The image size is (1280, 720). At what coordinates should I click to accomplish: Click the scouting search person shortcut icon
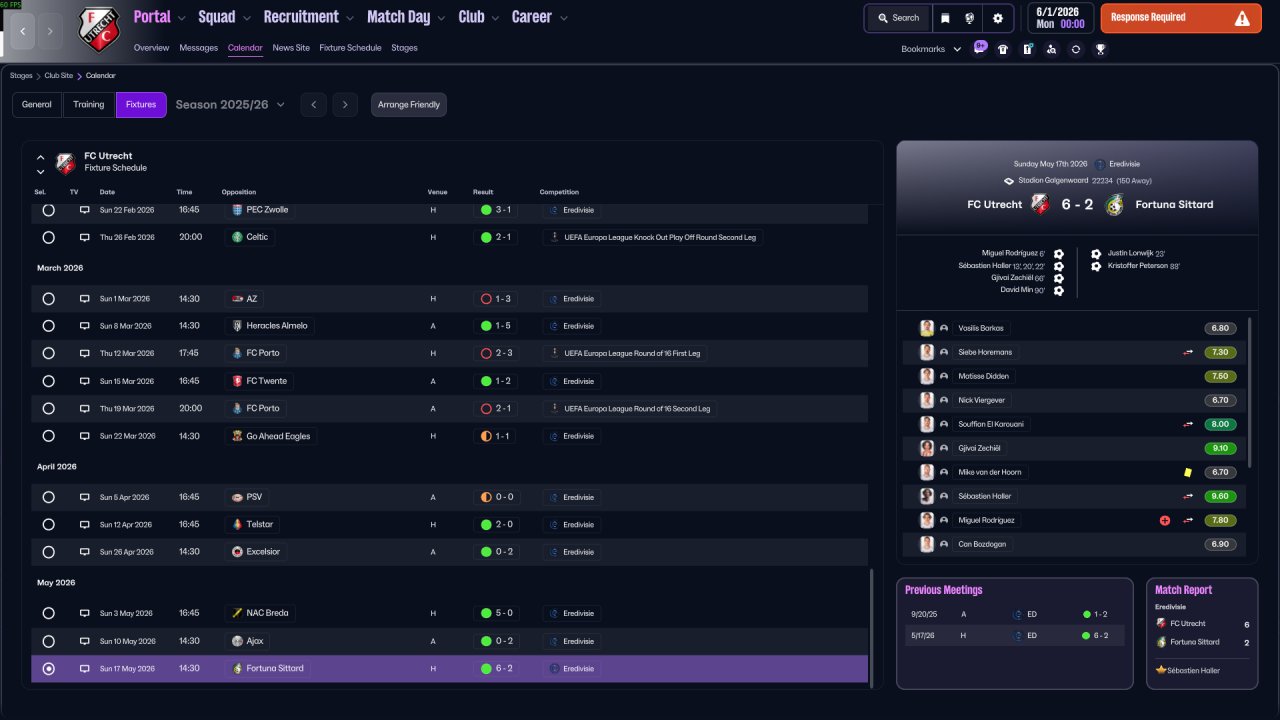[1051, 49]
